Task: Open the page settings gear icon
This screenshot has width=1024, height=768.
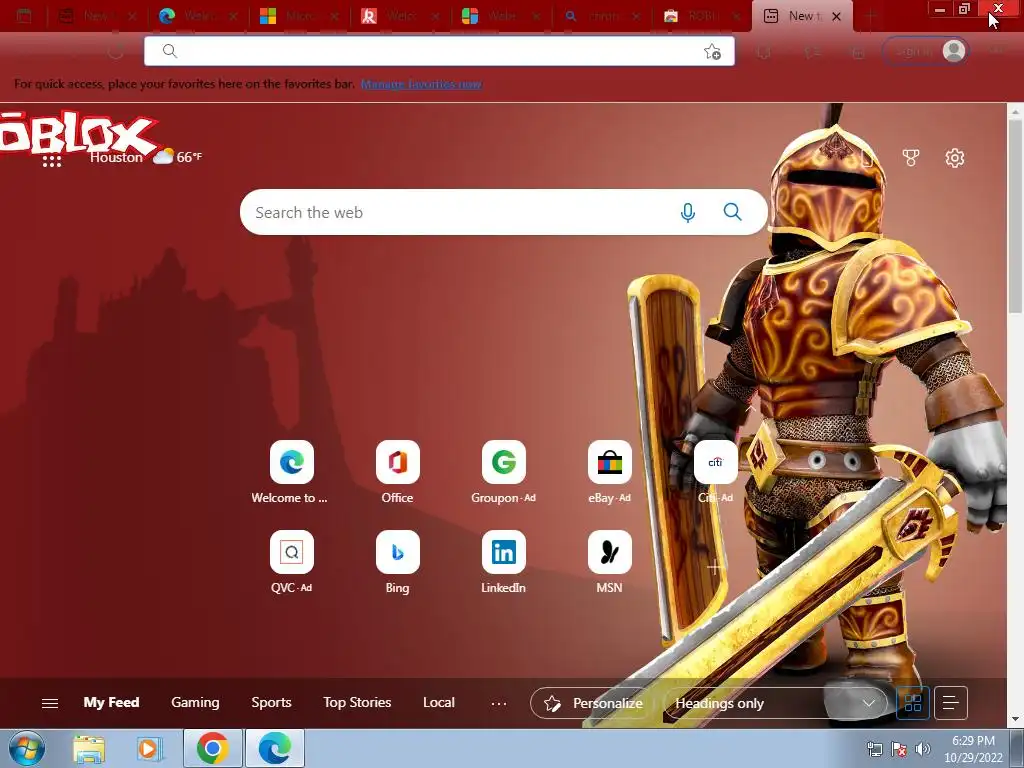Action: click(955, 157)
